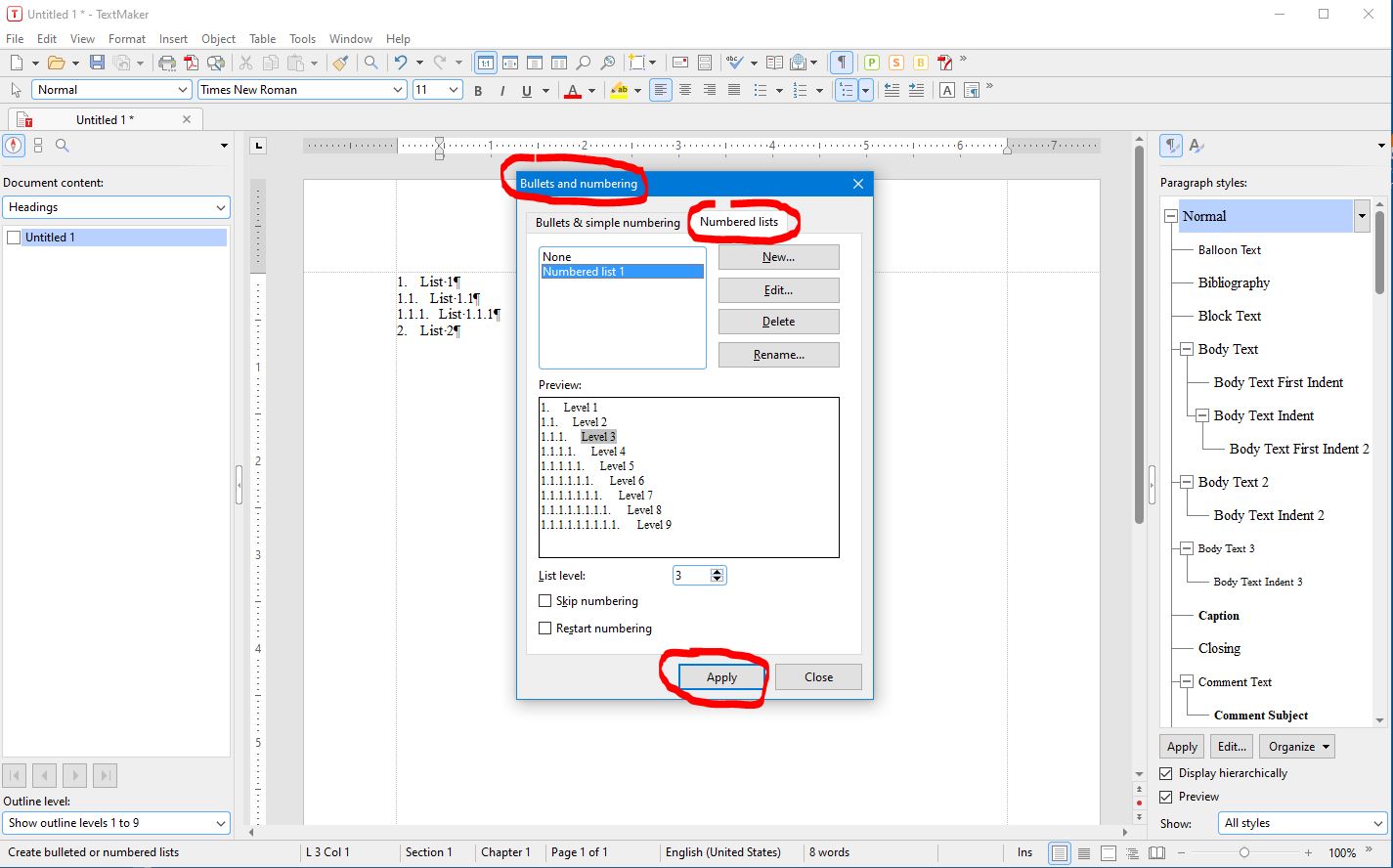Open the Outline level dropdown

[219, 823]
